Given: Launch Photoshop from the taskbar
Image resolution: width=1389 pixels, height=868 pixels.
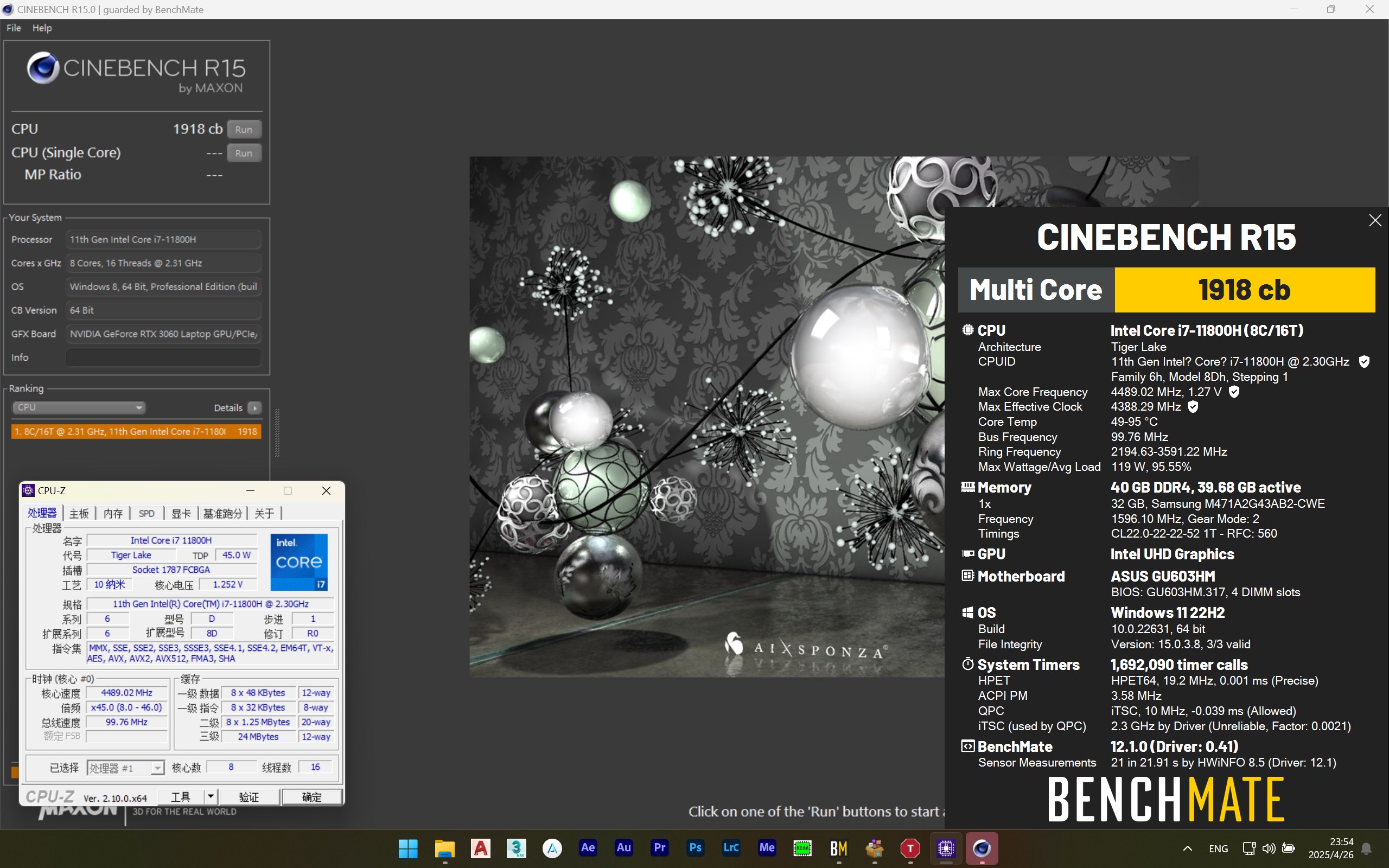Looking at the screenshot, I should click(695, 848).
